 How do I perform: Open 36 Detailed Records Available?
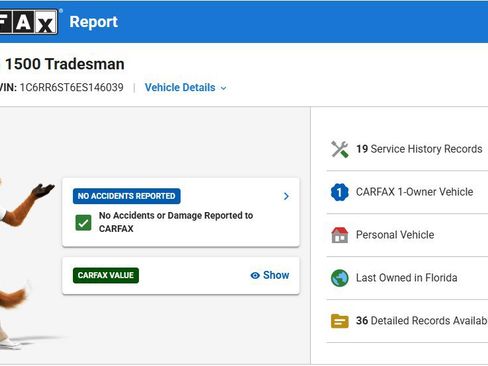407,321
